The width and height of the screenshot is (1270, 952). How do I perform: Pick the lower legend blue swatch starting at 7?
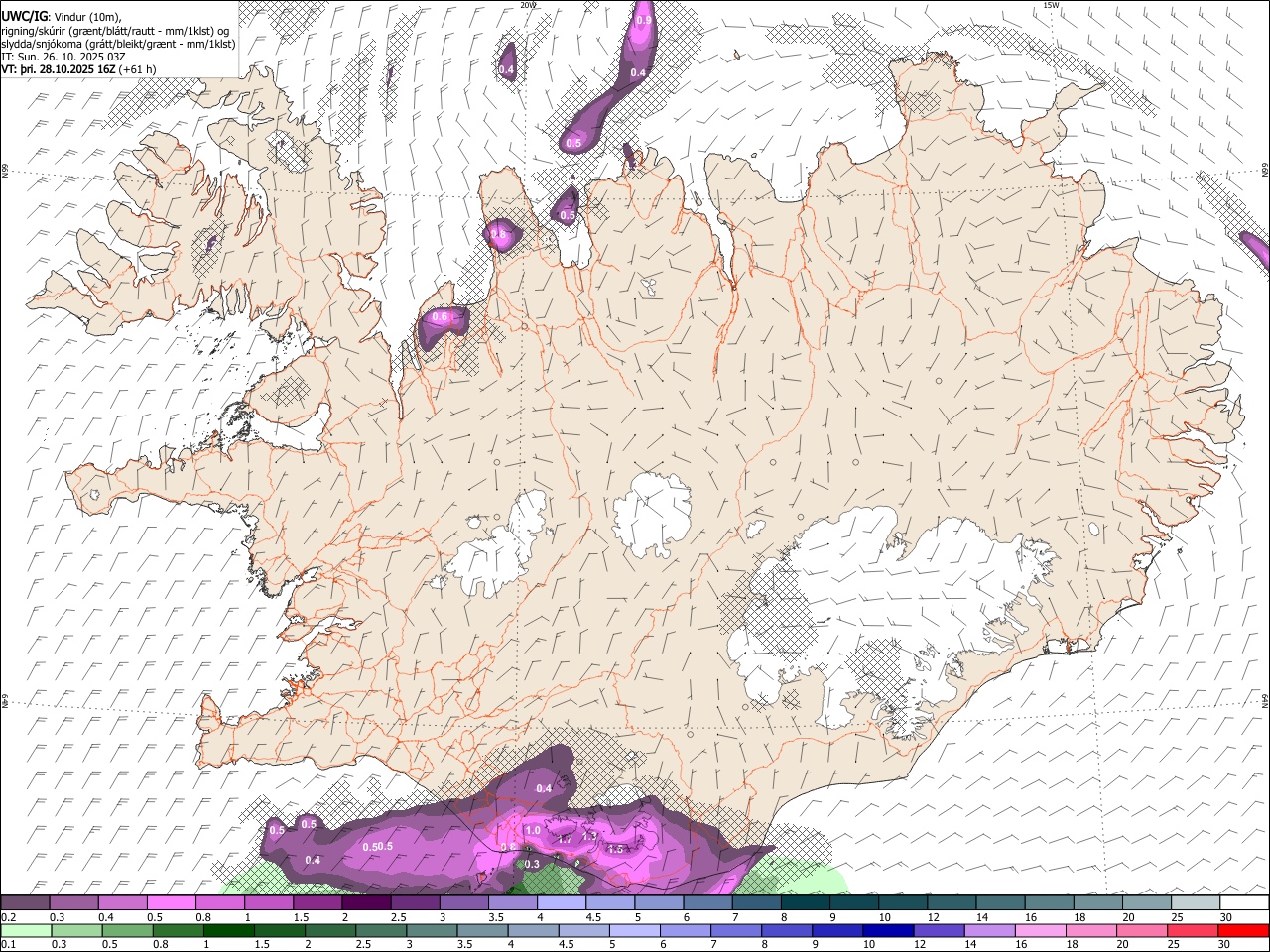click(x=736, y=930)
